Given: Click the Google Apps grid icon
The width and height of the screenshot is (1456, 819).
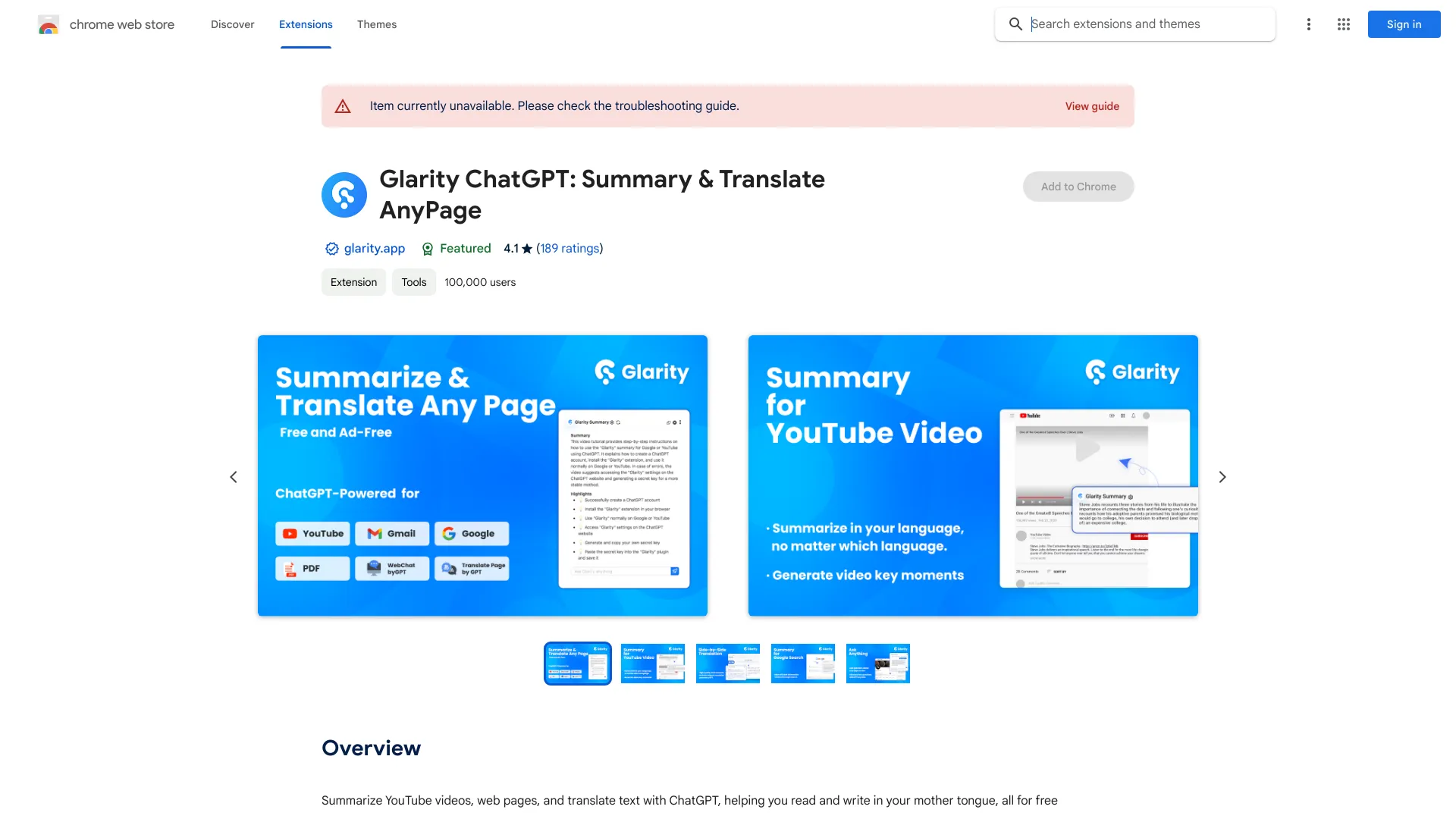Looking at the screenshot, I should (x=1343, y=24).
